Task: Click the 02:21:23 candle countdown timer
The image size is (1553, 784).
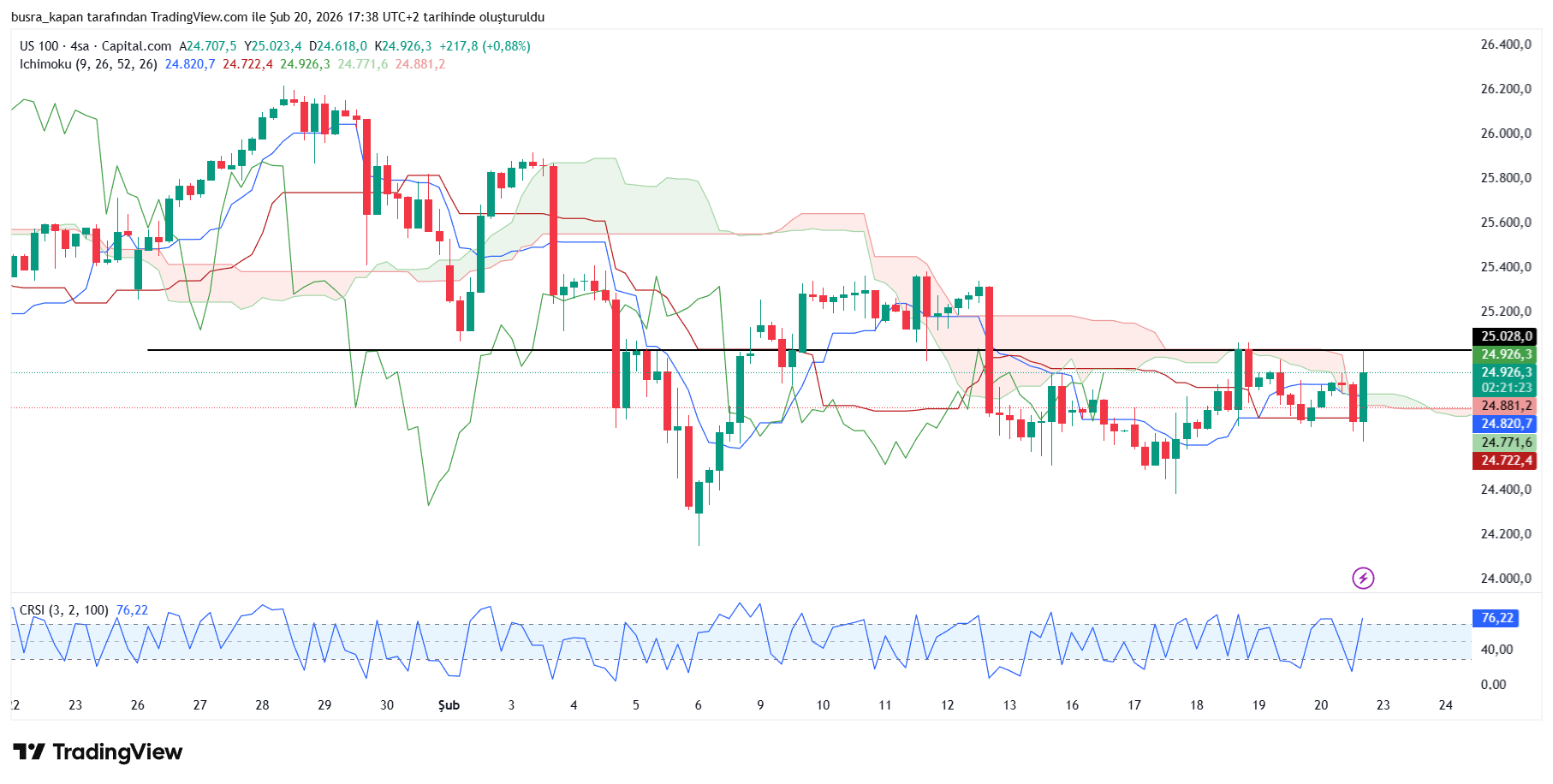Action: [x=1504, y=388]
